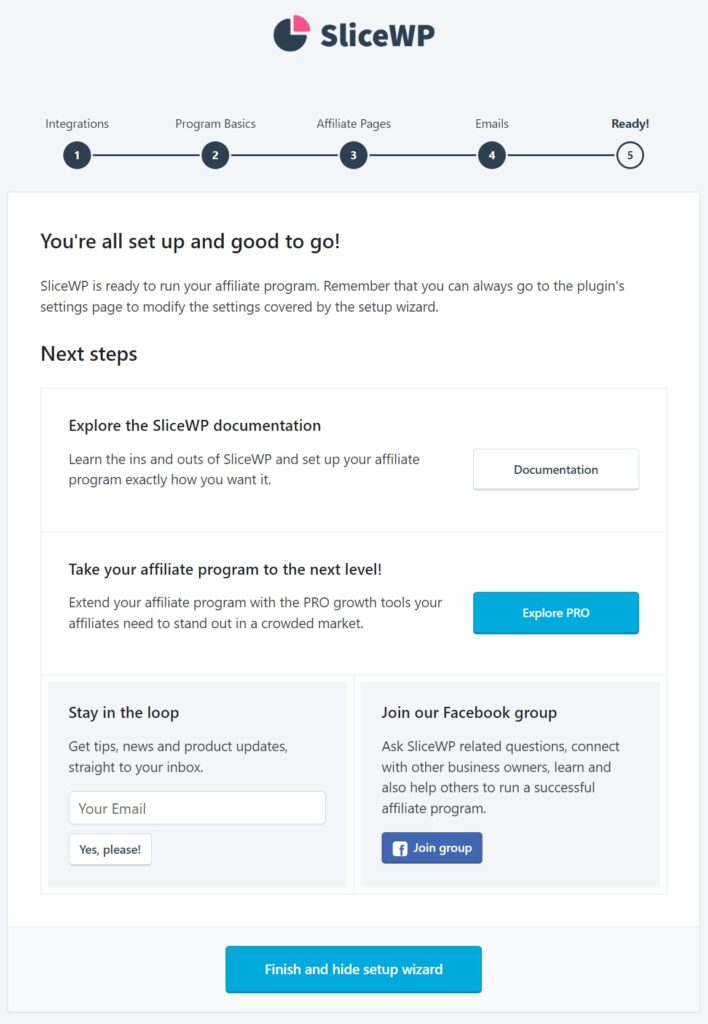The width and height of the screenshot is (708, 1024).
Task: Open the SliceWP Documentation
Action: (x=556, y=469)
